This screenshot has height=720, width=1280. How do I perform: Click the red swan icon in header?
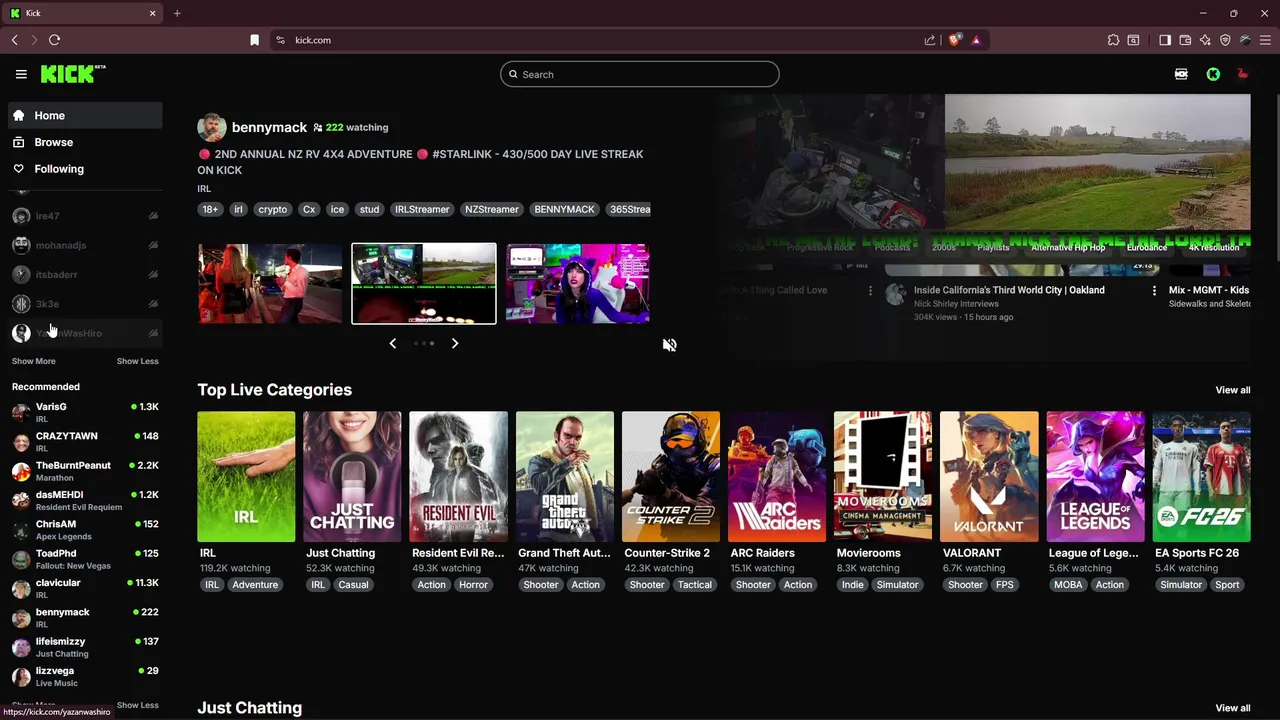(x=1243, y=74)
